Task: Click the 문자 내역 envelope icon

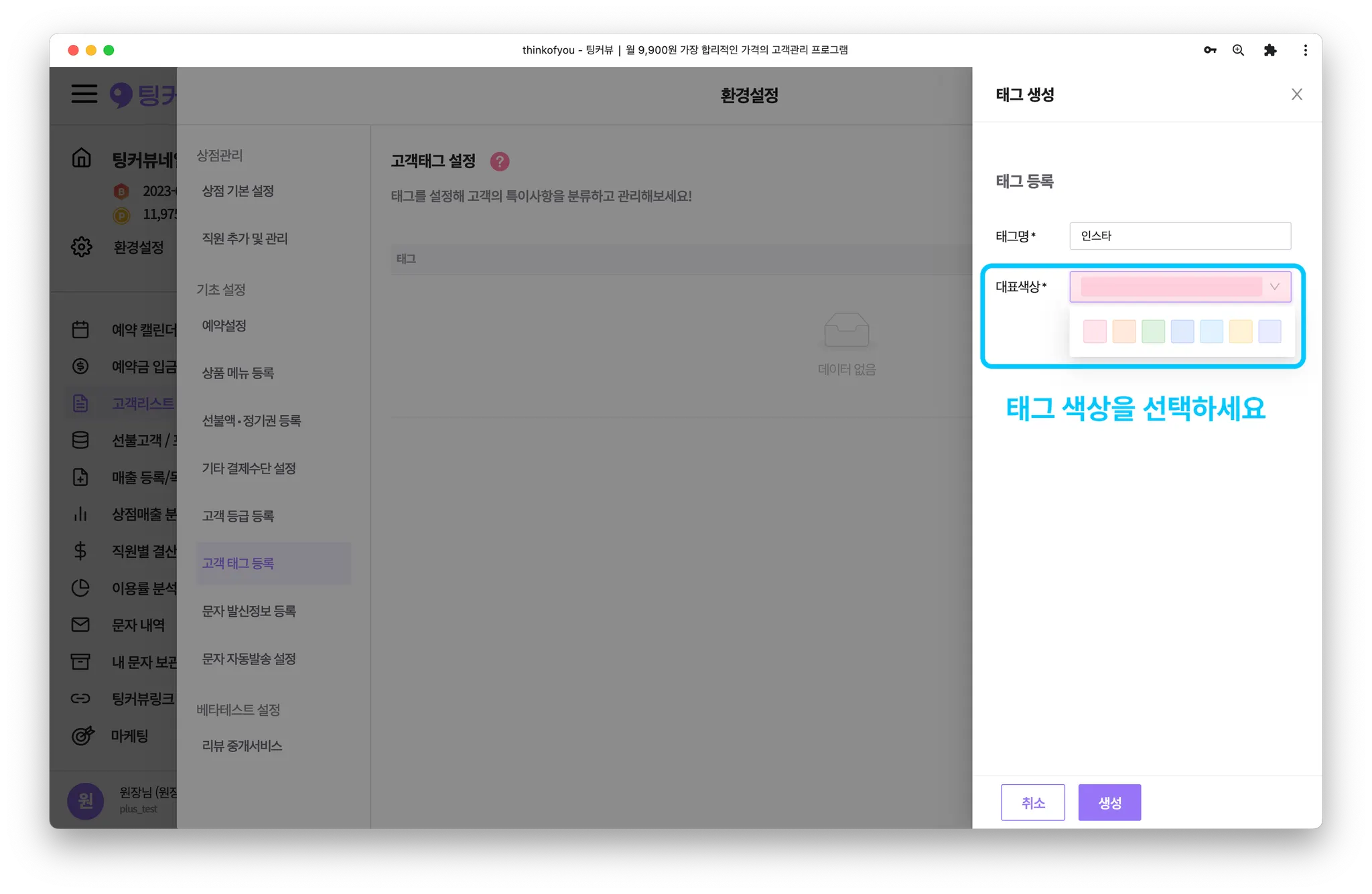Action: (80, 625)
